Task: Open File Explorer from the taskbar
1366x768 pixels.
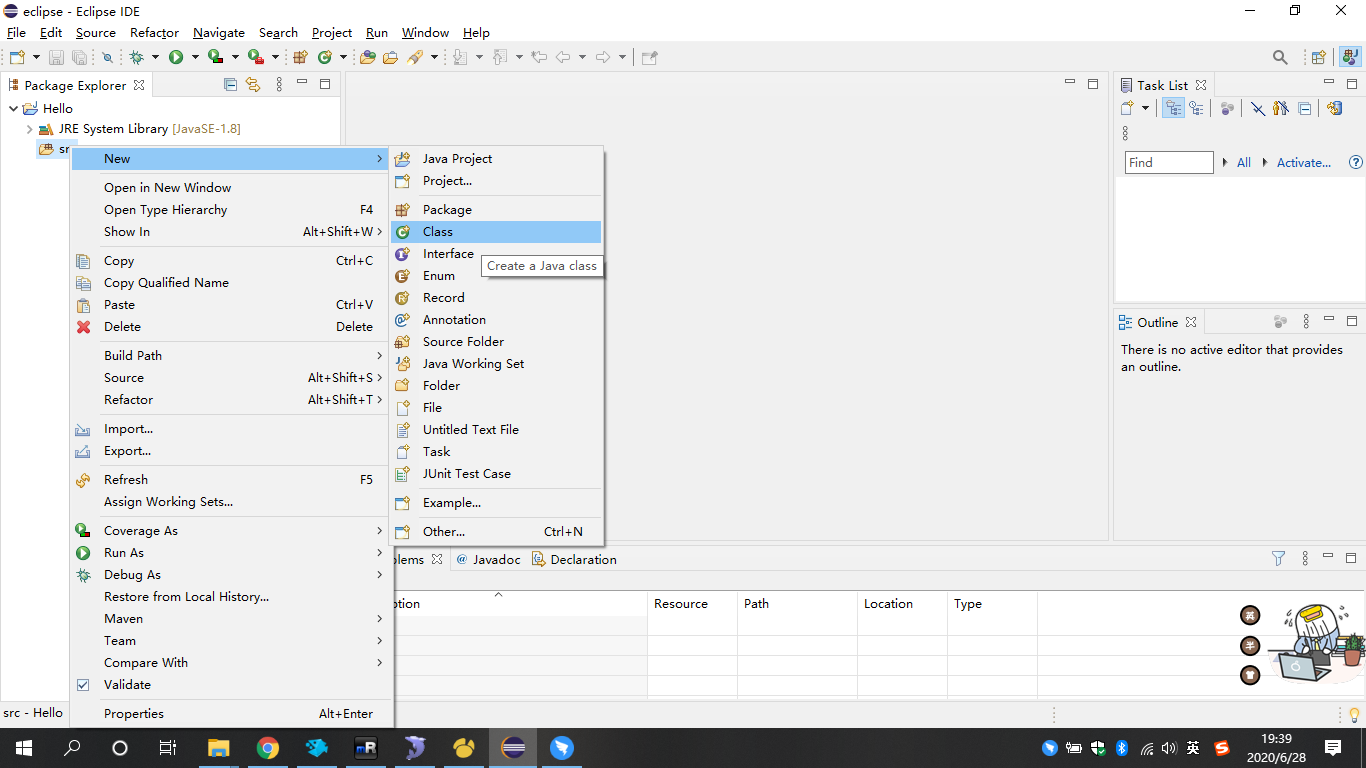Action: tap(218, 748)
